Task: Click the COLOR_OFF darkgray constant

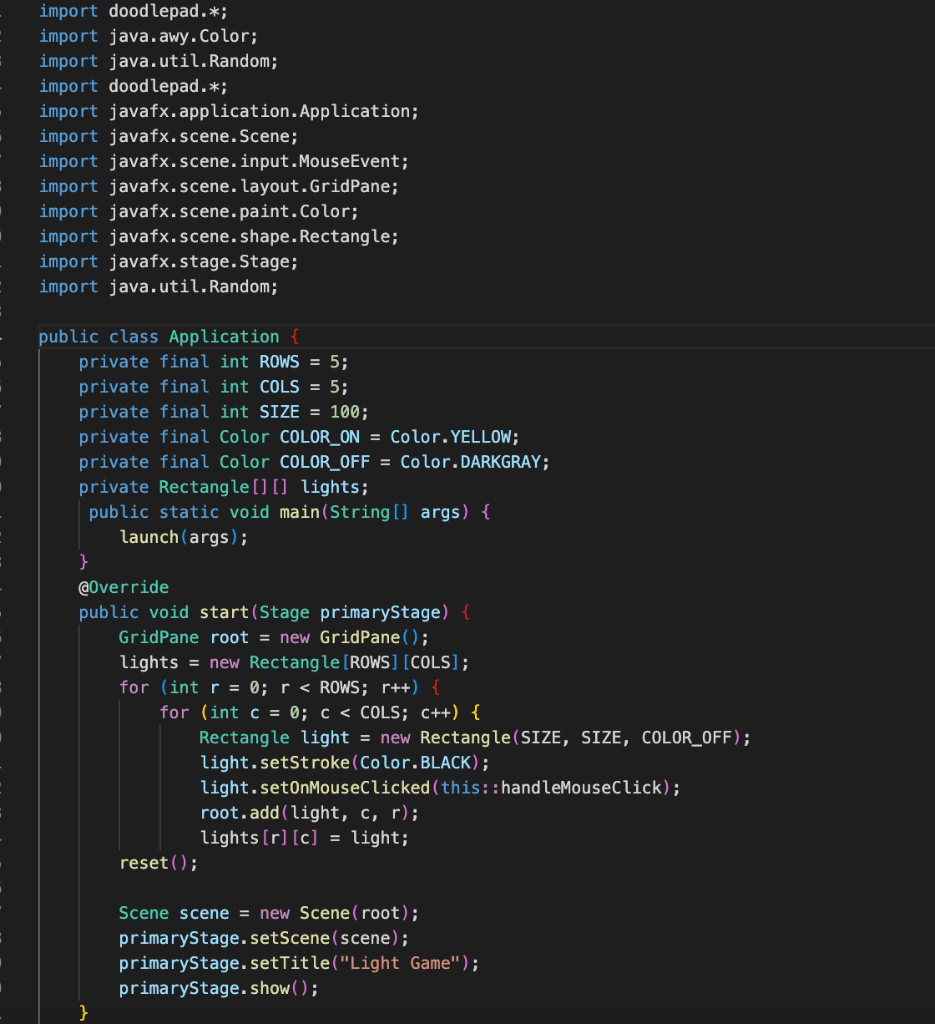Action: 322,462
